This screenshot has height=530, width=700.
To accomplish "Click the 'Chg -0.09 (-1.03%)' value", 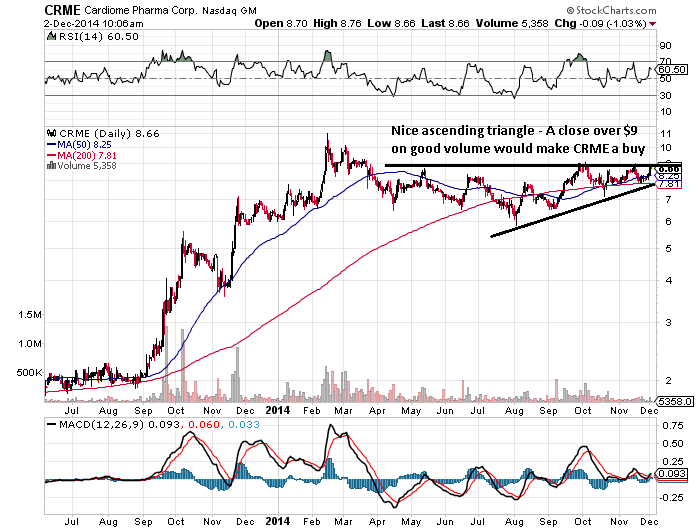I will point(600,24).
